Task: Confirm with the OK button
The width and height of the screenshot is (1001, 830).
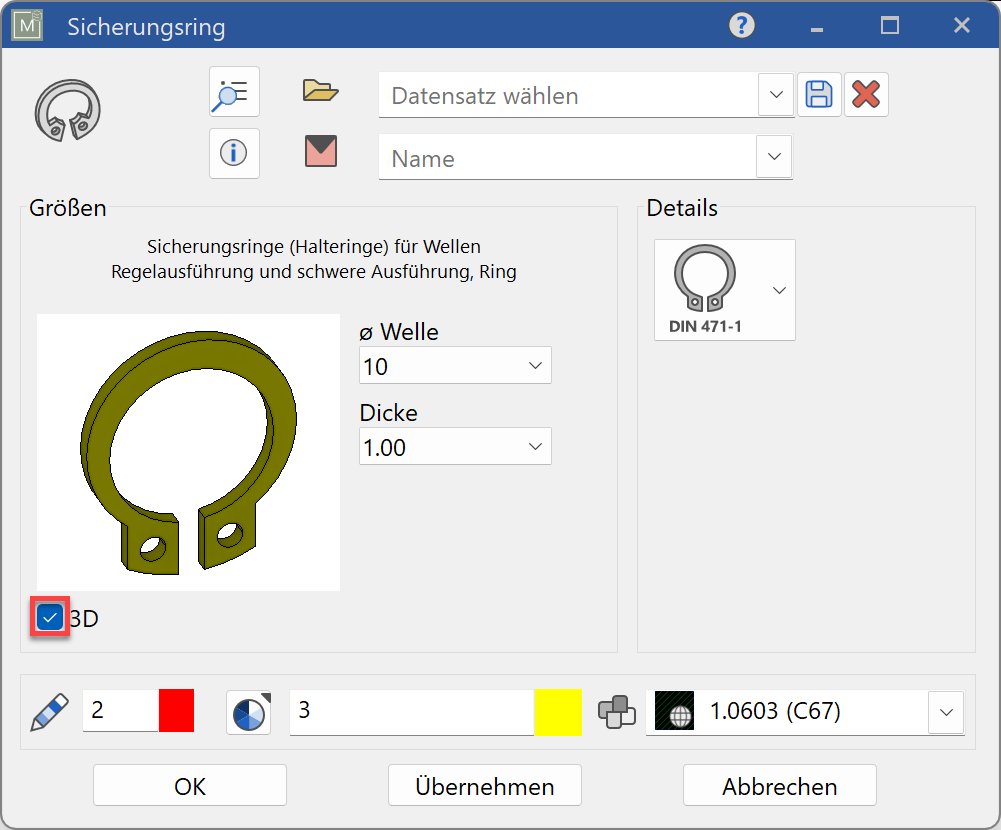Action: [189, 785]
